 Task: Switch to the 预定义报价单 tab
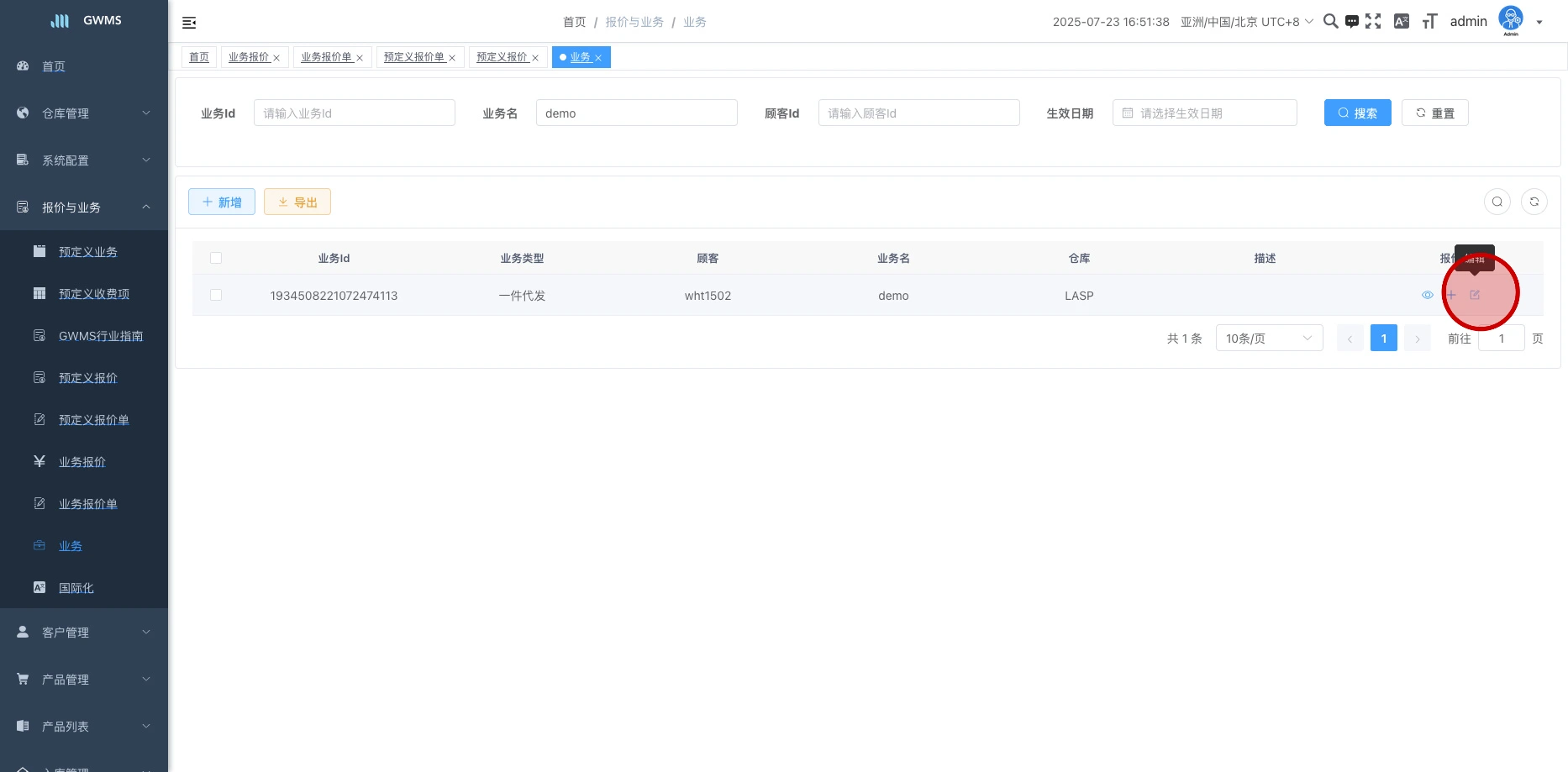(414, 57)
